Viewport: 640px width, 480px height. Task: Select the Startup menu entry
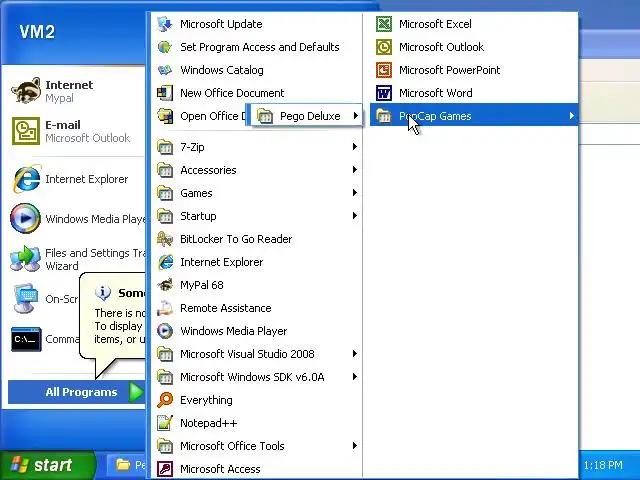(257, 216)
